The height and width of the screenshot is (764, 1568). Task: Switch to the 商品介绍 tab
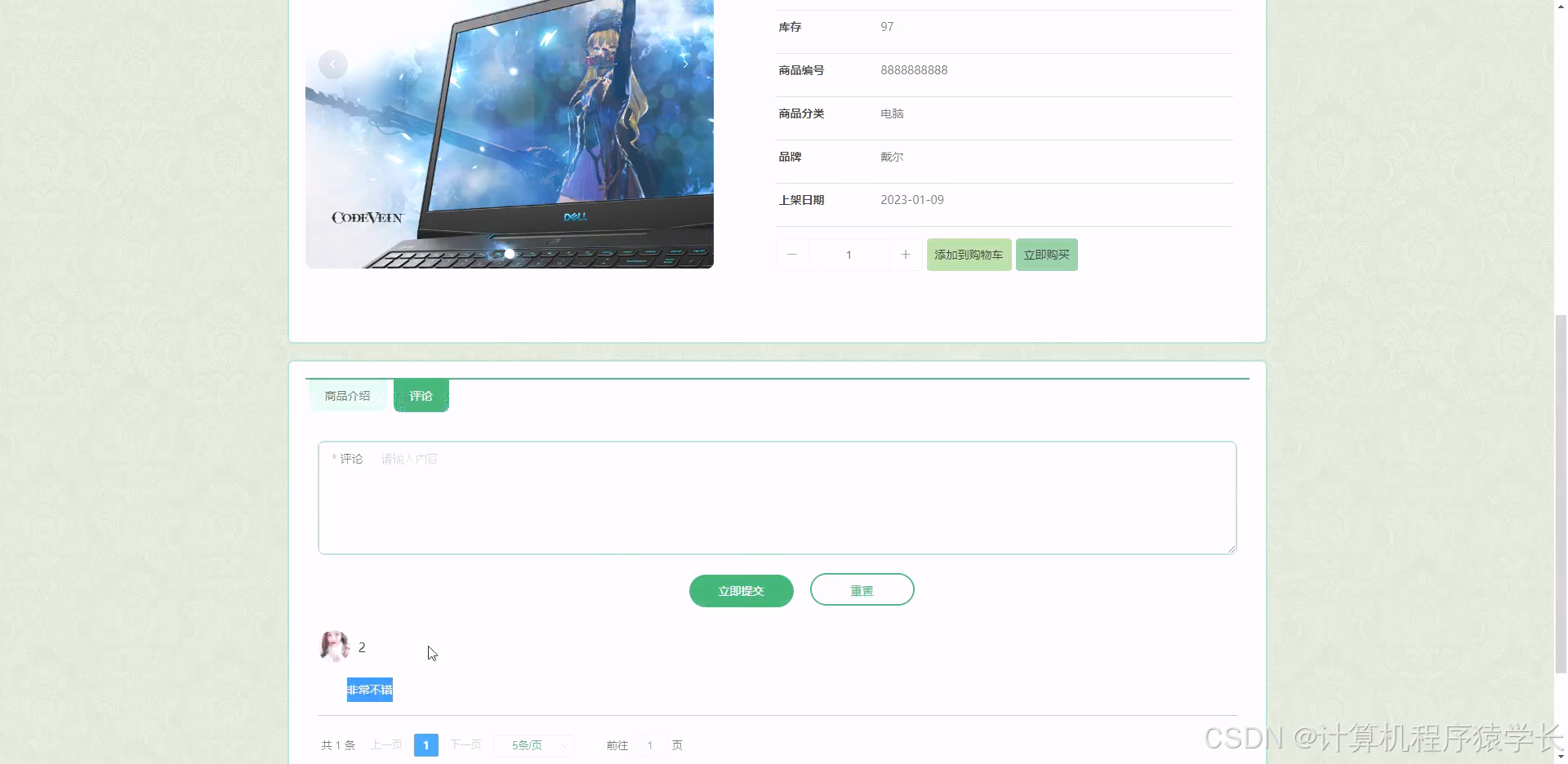[347, 396]
